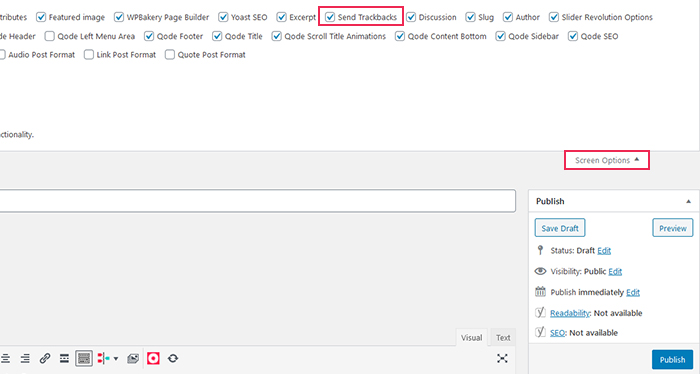The height and width of the screenshot is (374, 700).
Task: Enable the Link Post Format checkbox
Action: click(89, 54)
